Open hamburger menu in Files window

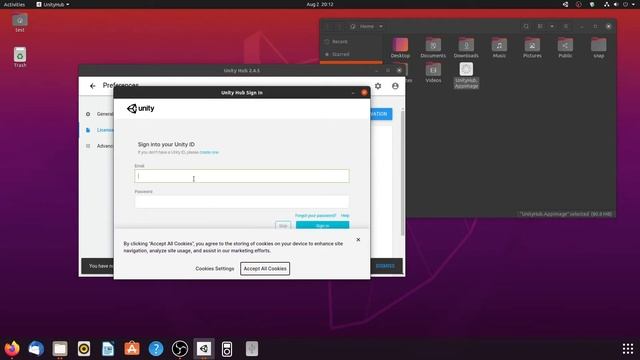pos(566,27)
